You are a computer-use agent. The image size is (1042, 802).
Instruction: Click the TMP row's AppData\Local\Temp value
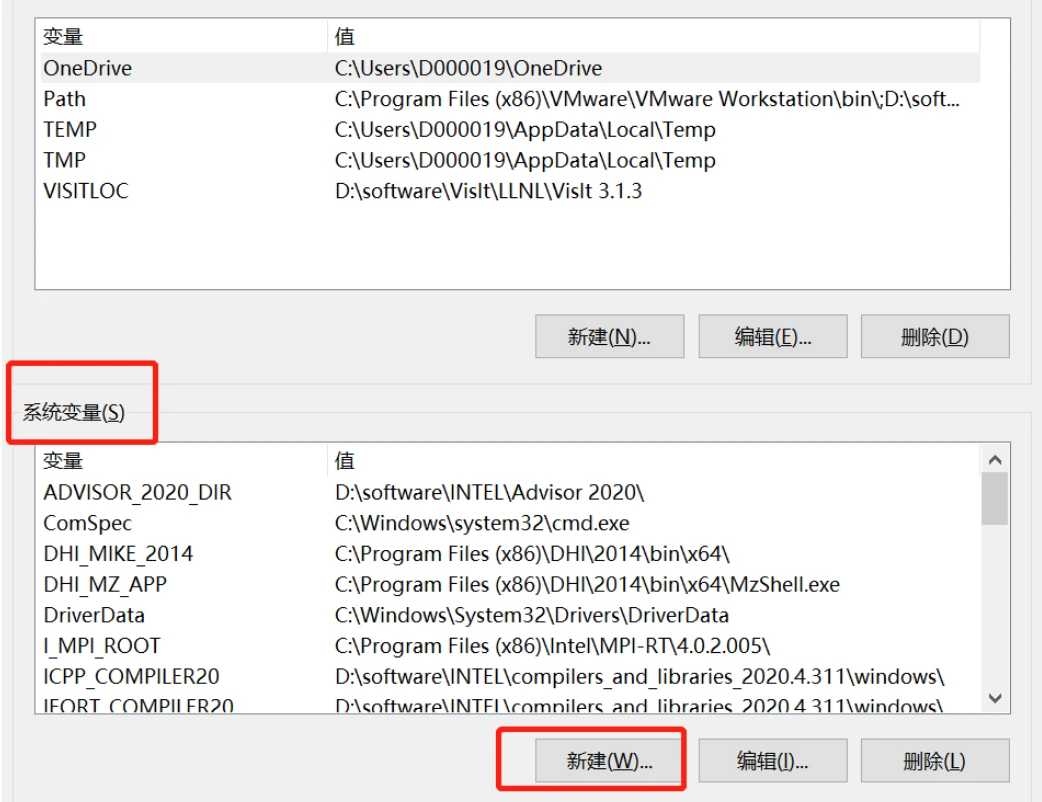tap(525, 160)
